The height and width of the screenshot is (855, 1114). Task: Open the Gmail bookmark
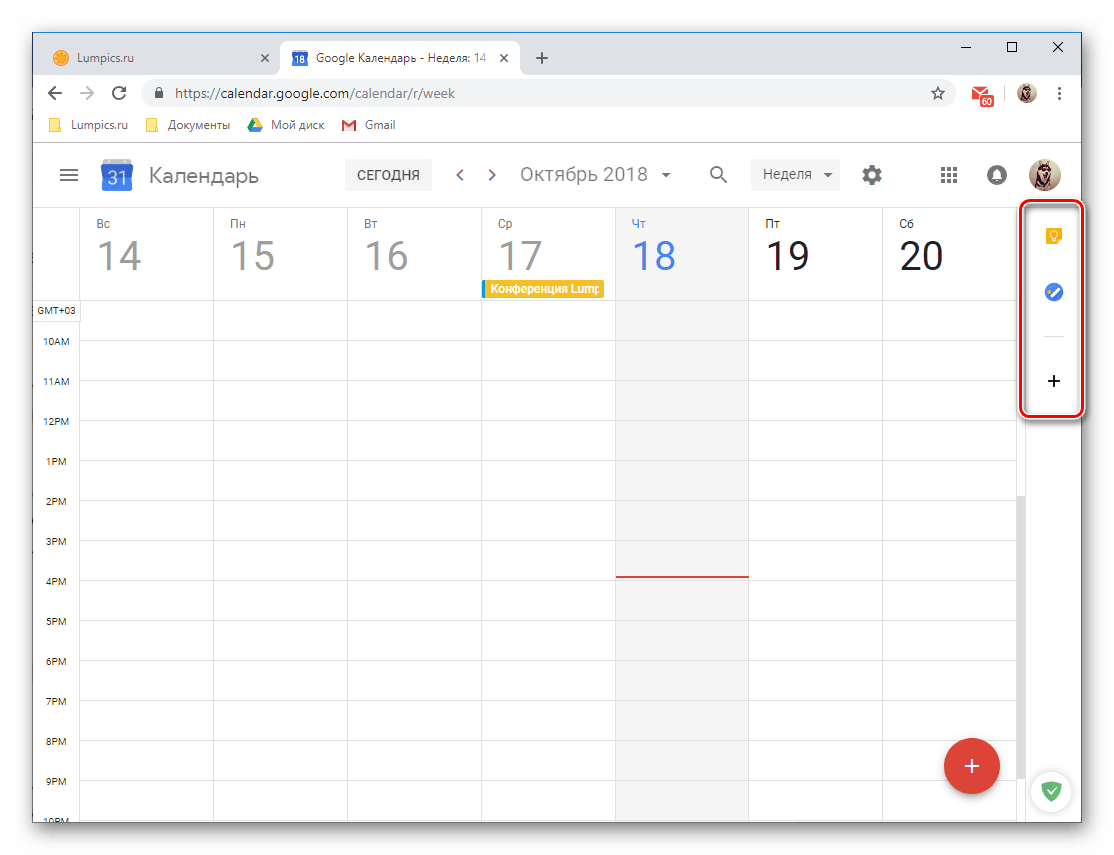click(369, 125)
